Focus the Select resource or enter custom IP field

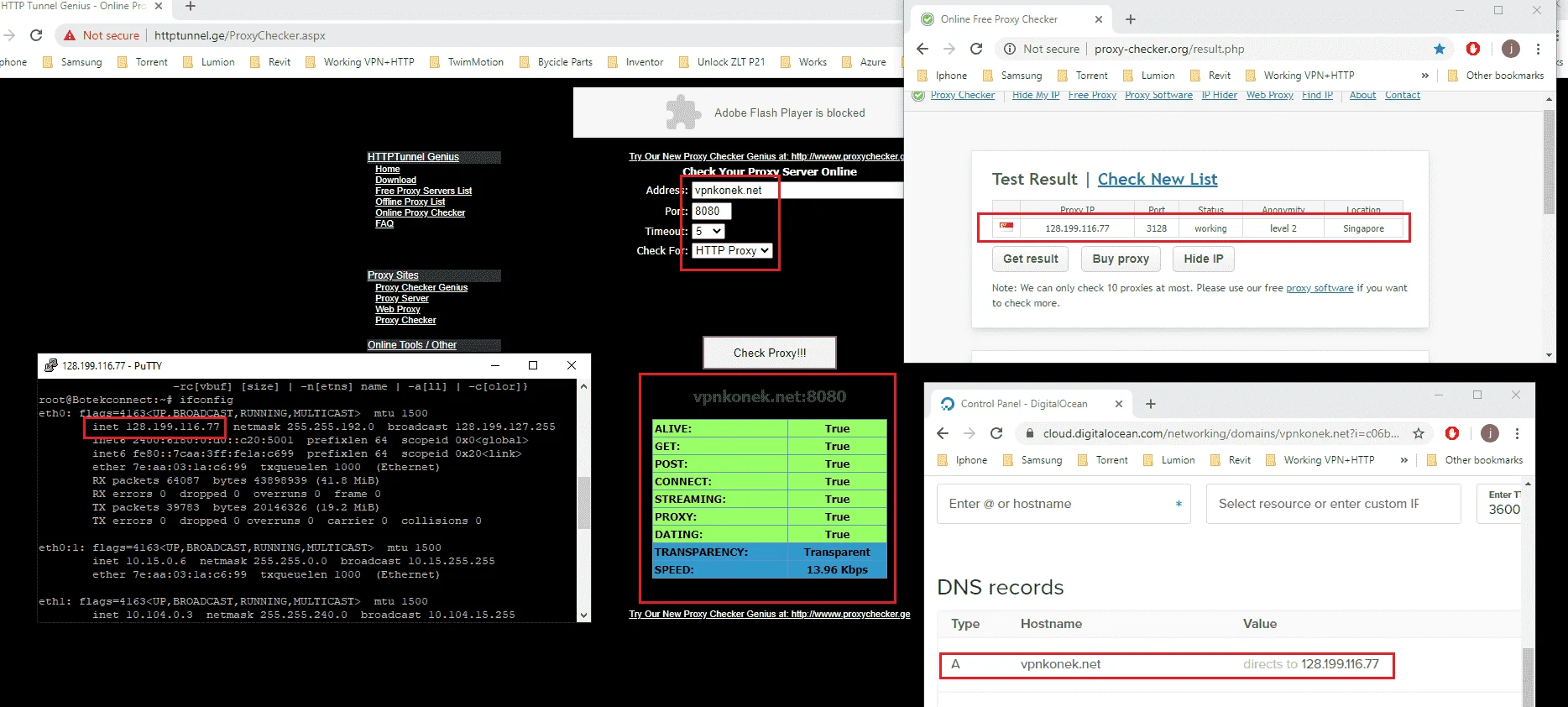1333,504
